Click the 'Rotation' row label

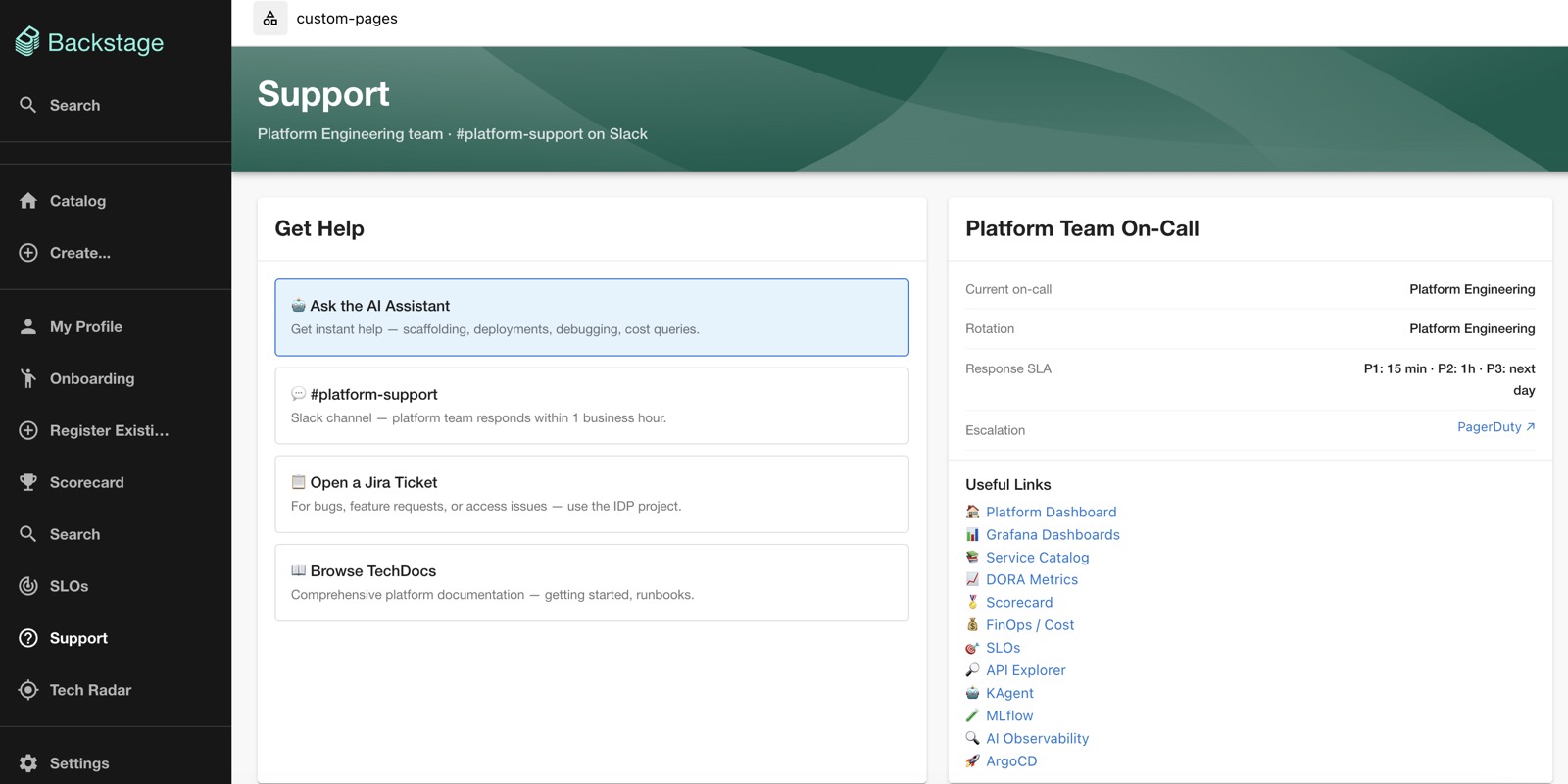[990, 328]
